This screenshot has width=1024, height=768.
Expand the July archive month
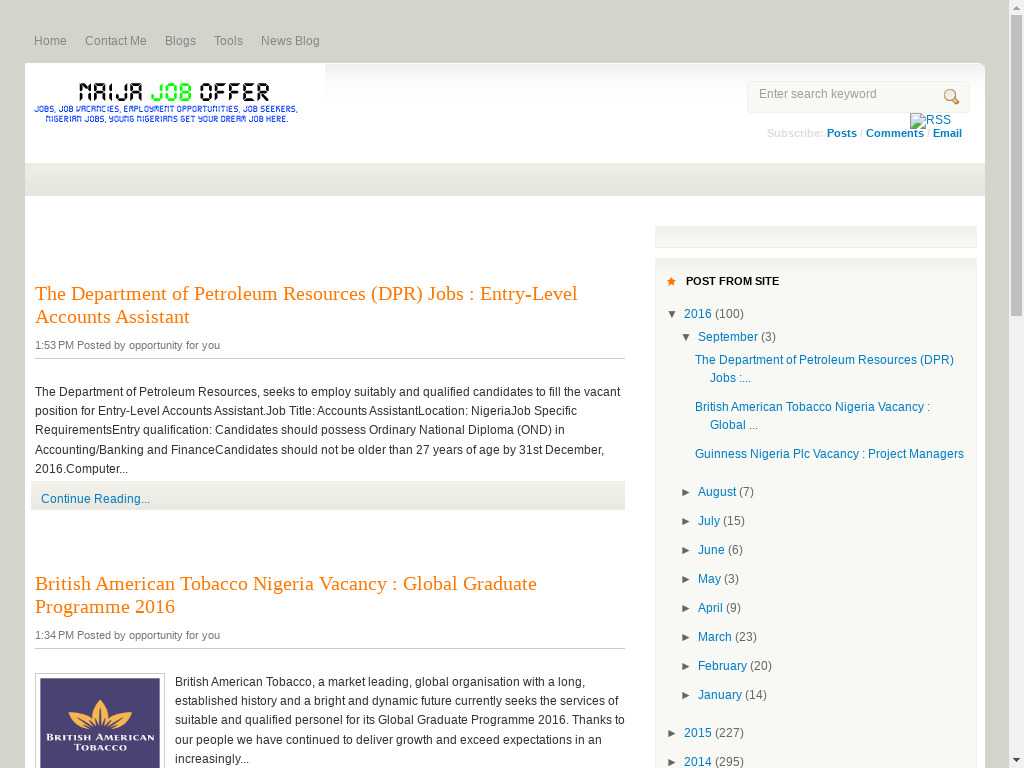tap(686, 521)
